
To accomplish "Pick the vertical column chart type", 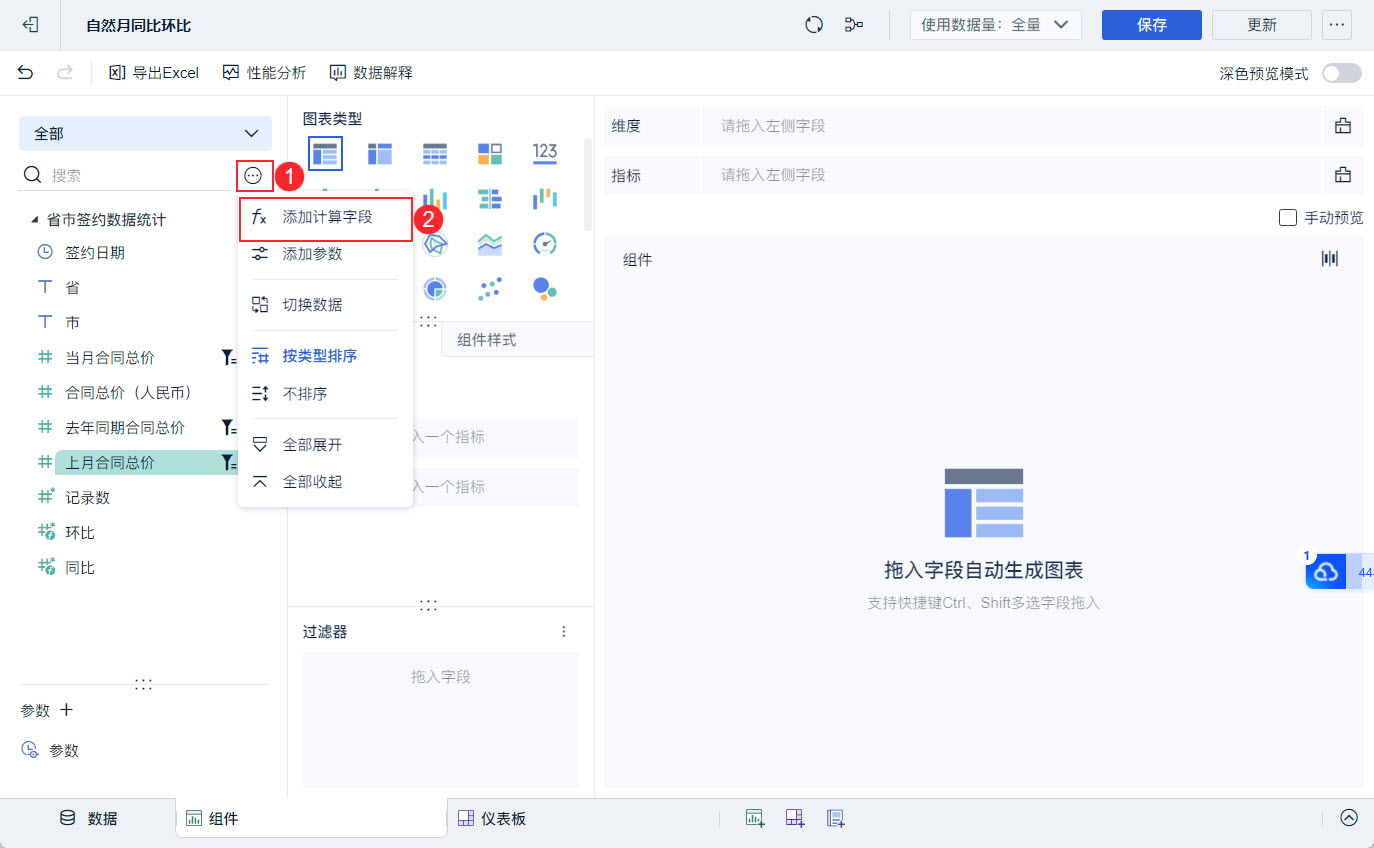I will coord(435,198).
